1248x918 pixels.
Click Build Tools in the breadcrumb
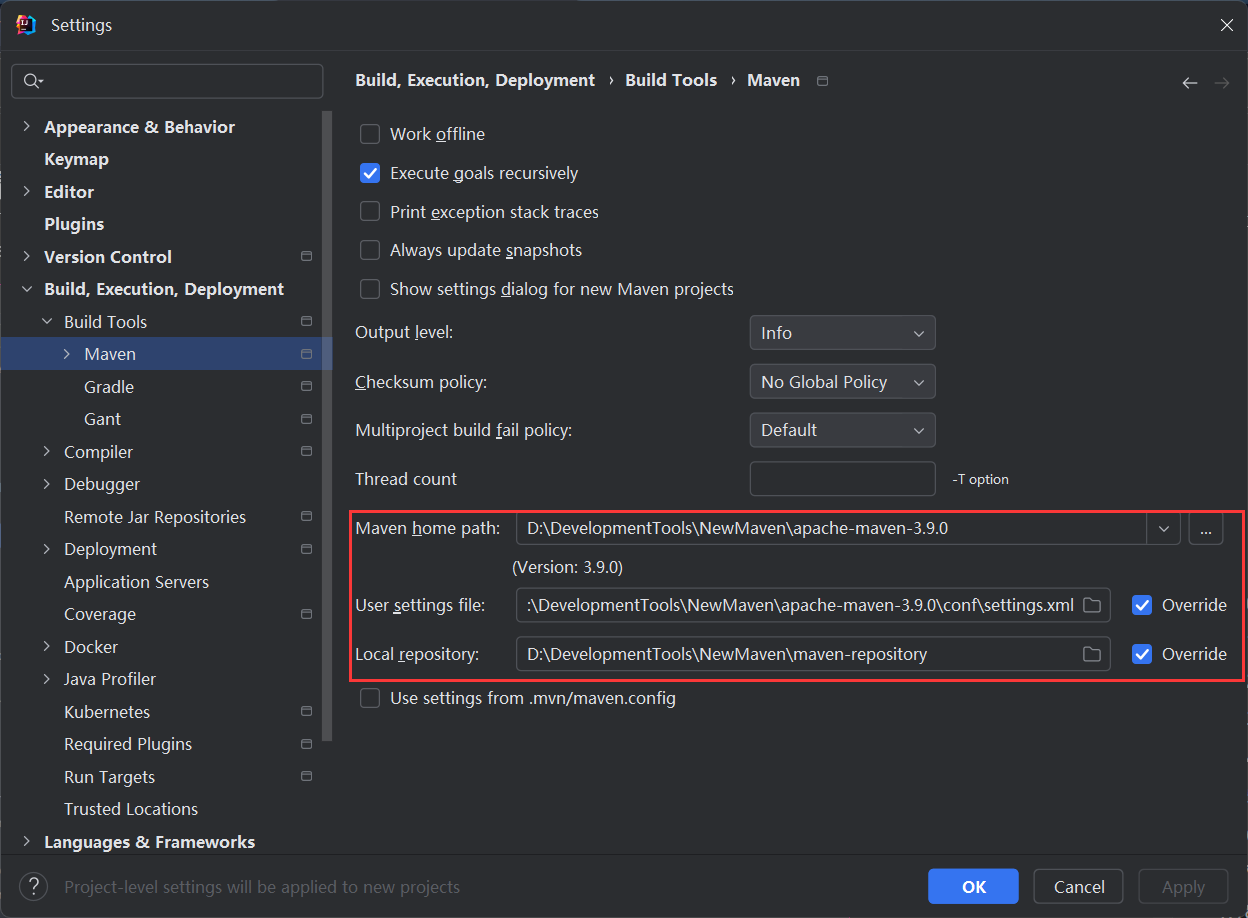tap(671, 80)
